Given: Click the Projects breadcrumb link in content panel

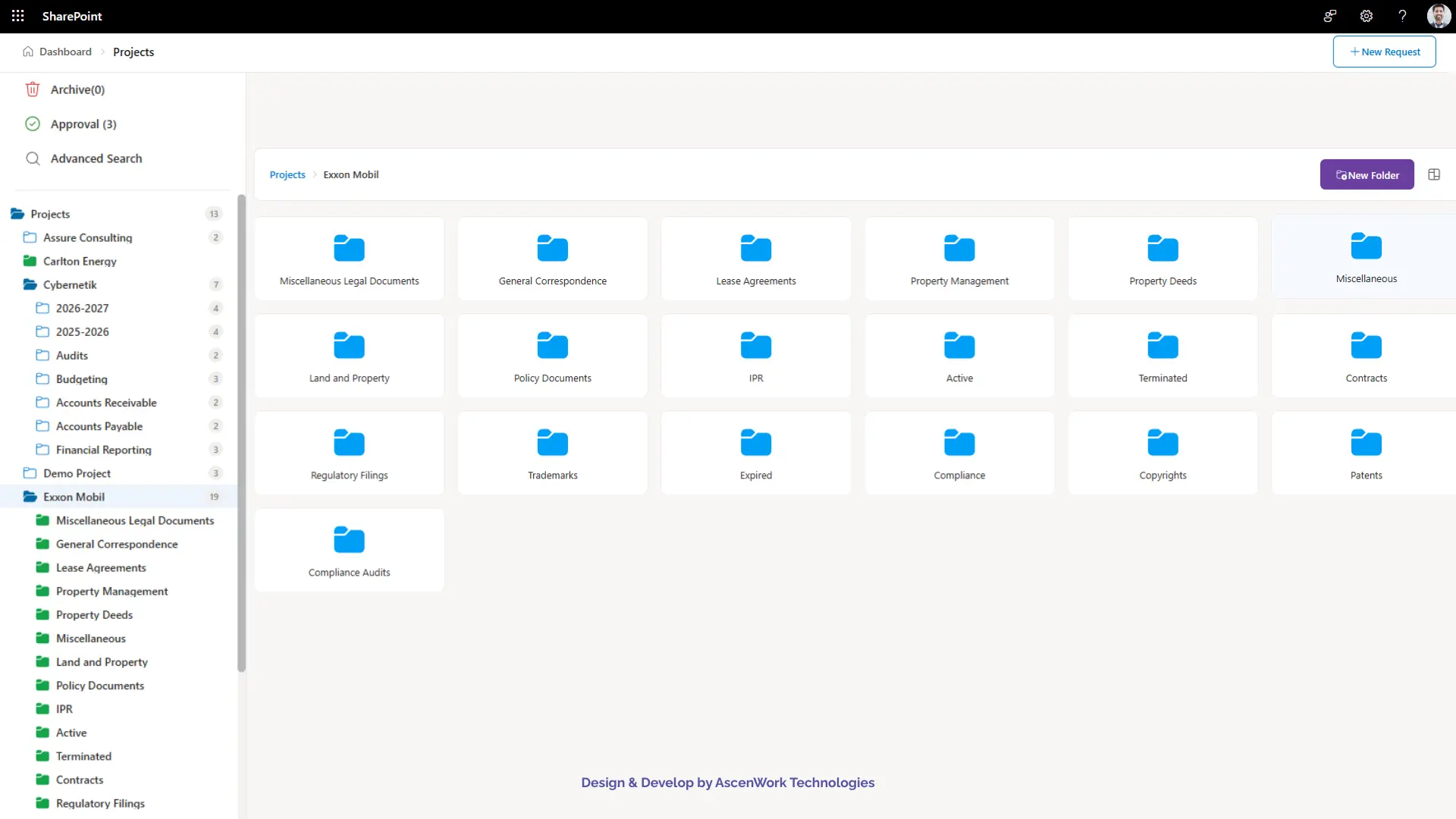Looking at the screenshot, I should pyautogui.click(x=287, y=174).
